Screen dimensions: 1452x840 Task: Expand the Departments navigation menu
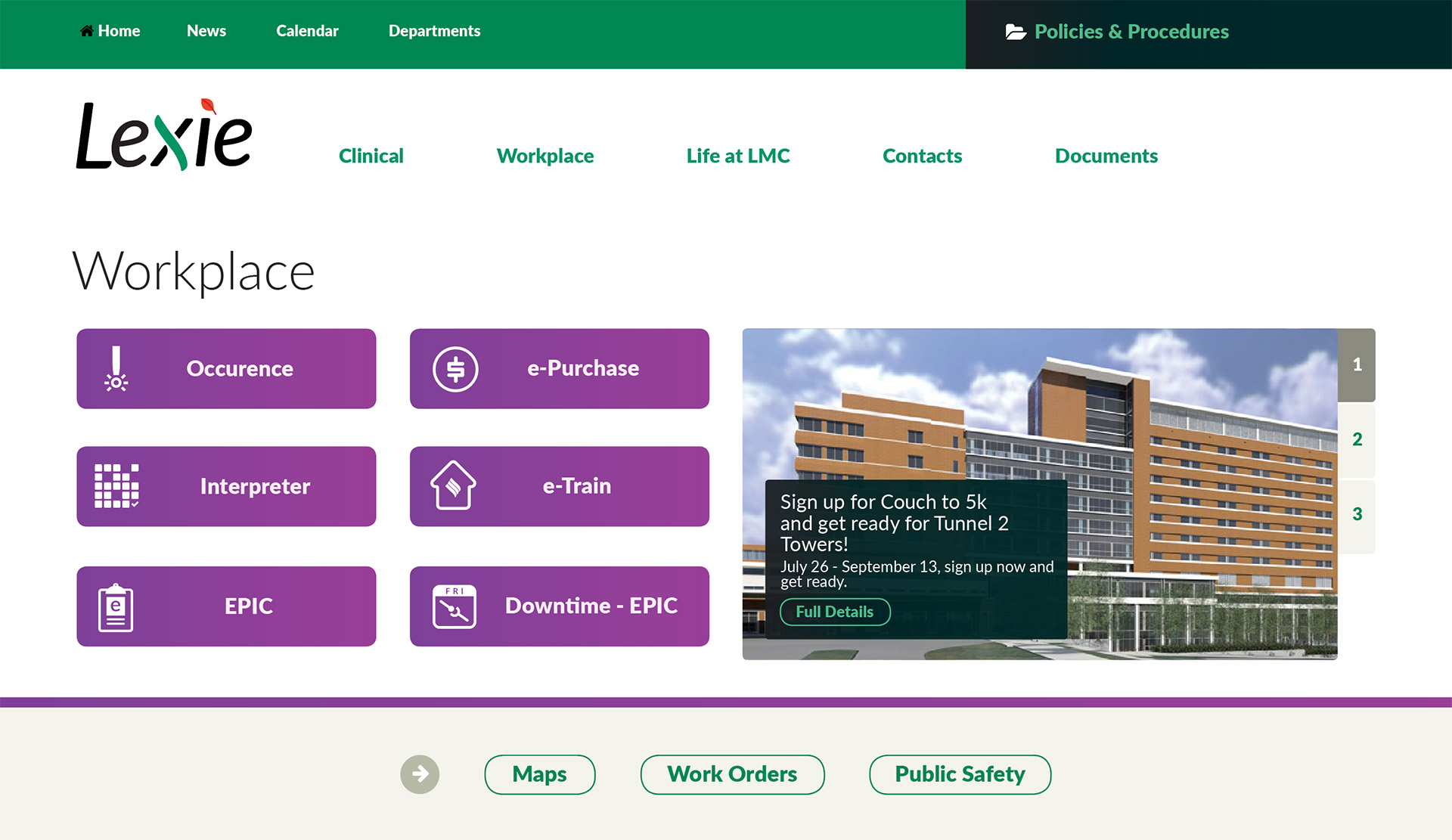435,31
